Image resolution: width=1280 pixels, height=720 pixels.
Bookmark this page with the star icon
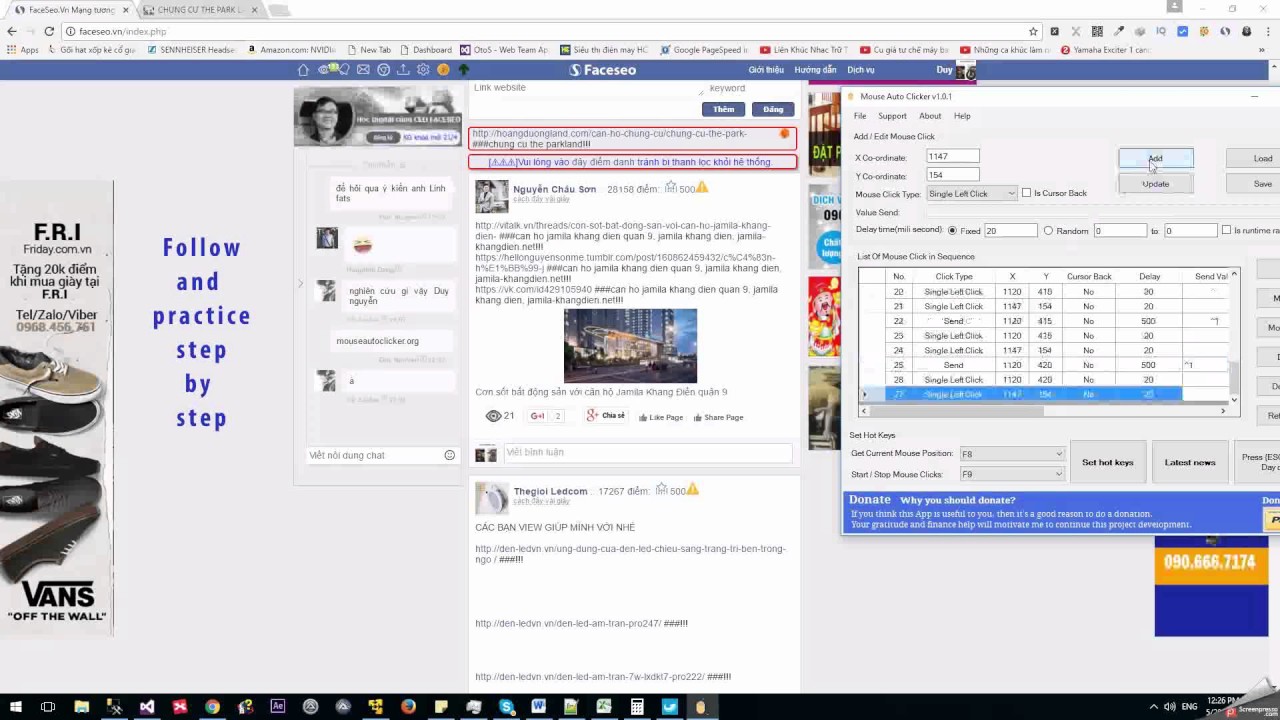(1033, 31)
